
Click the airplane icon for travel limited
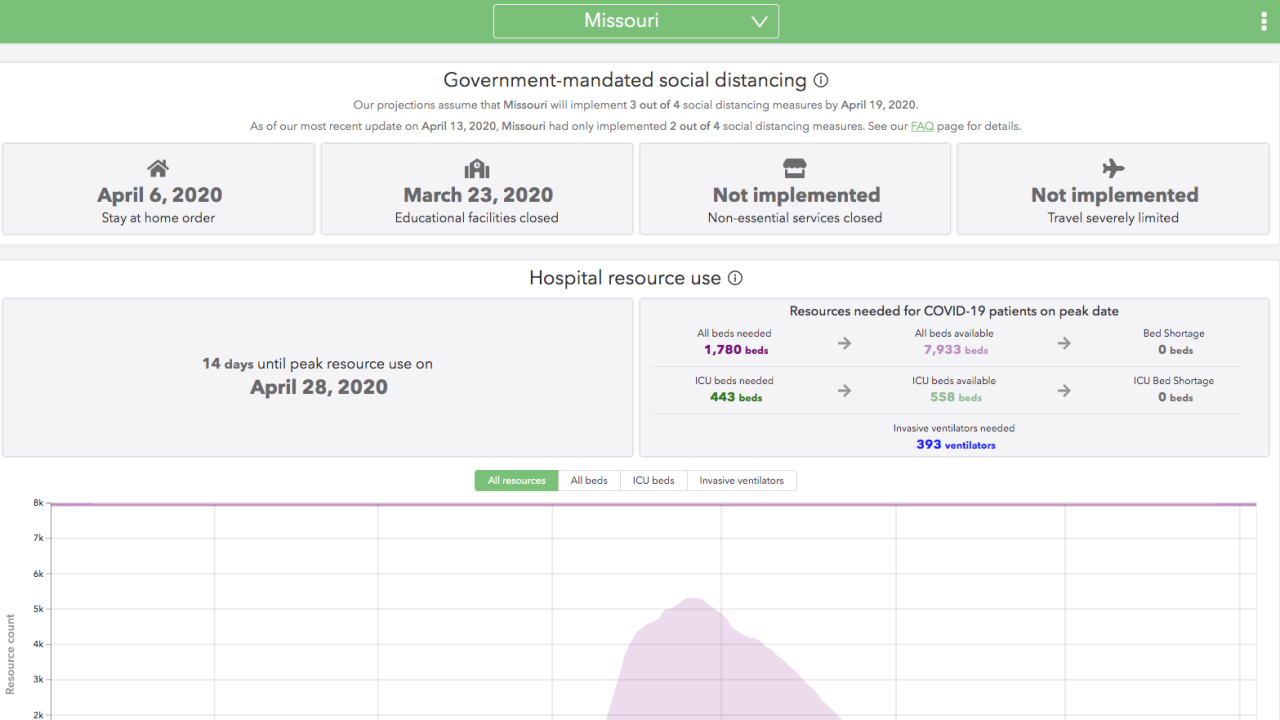(x=1113, y=168)
